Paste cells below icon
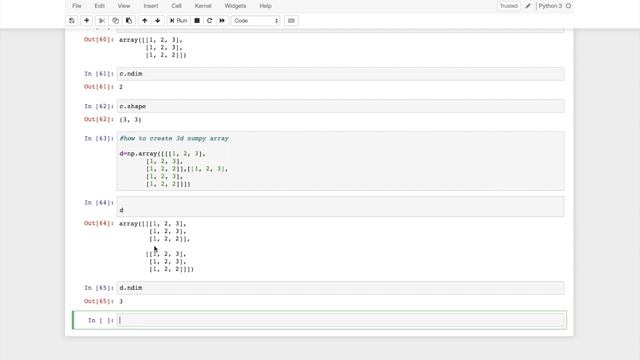Screen dimensions: 640x360 tap(129, 20)
